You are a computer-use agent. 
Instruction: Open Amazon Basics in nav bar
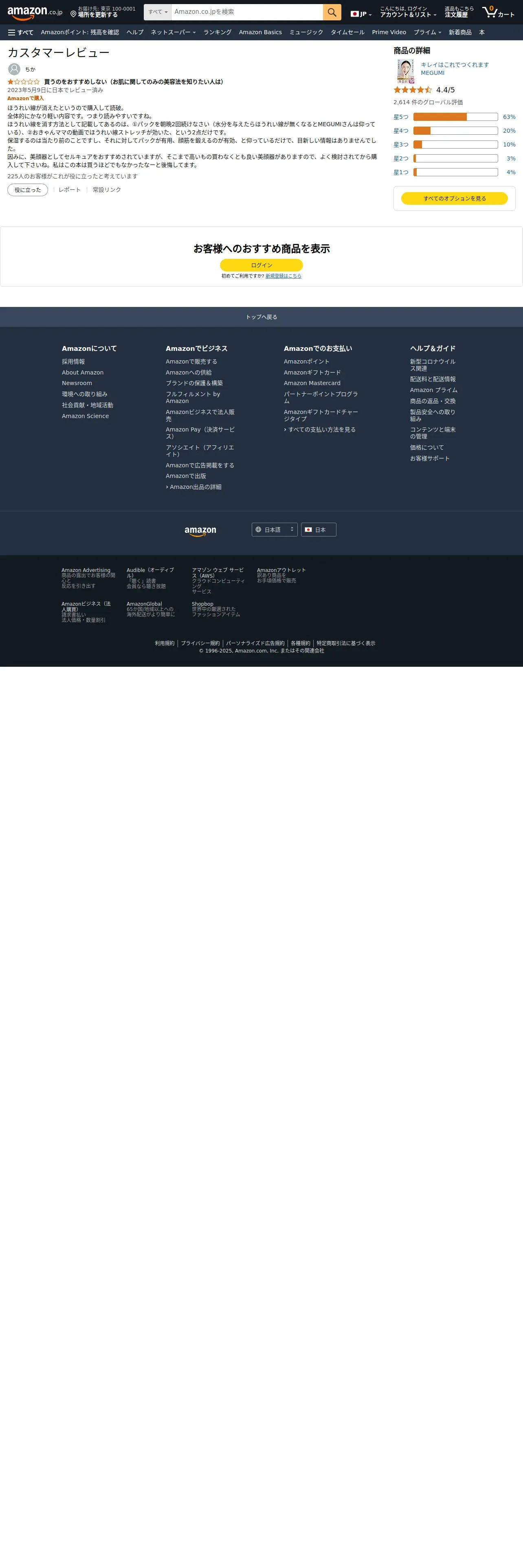[260, 32]
